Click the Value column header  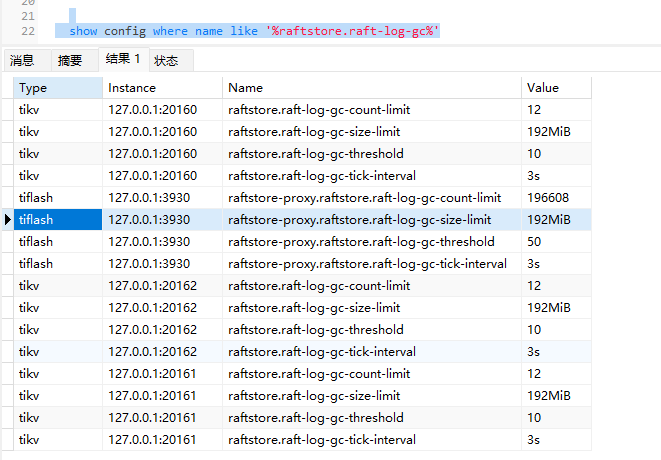[x=556, y=88]
